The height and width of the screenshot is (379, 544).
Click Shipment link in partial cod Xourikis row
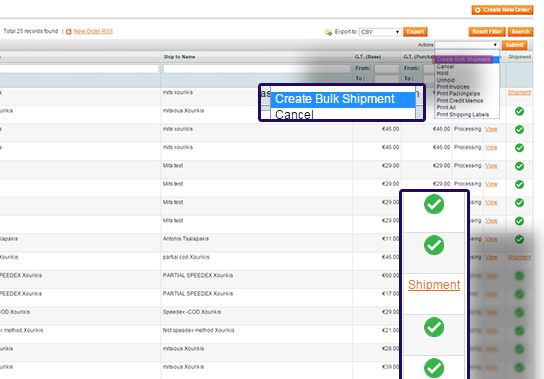[x=519, y=257]
